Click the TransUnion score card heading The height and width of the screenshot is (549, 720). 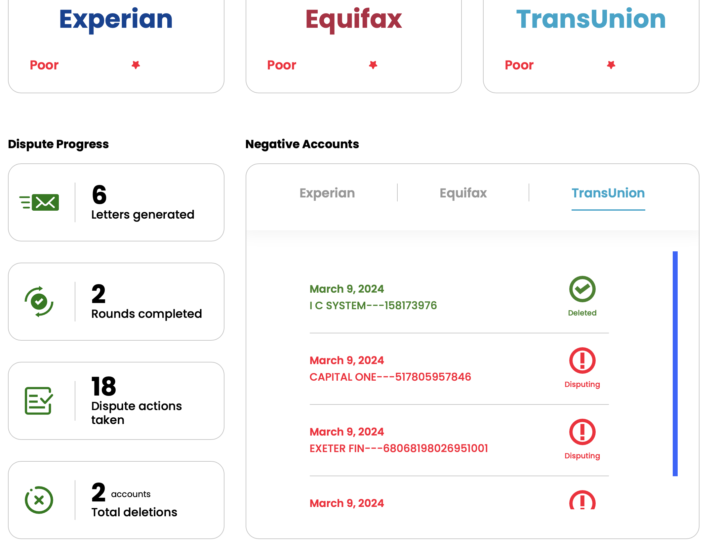click(591, 19)
